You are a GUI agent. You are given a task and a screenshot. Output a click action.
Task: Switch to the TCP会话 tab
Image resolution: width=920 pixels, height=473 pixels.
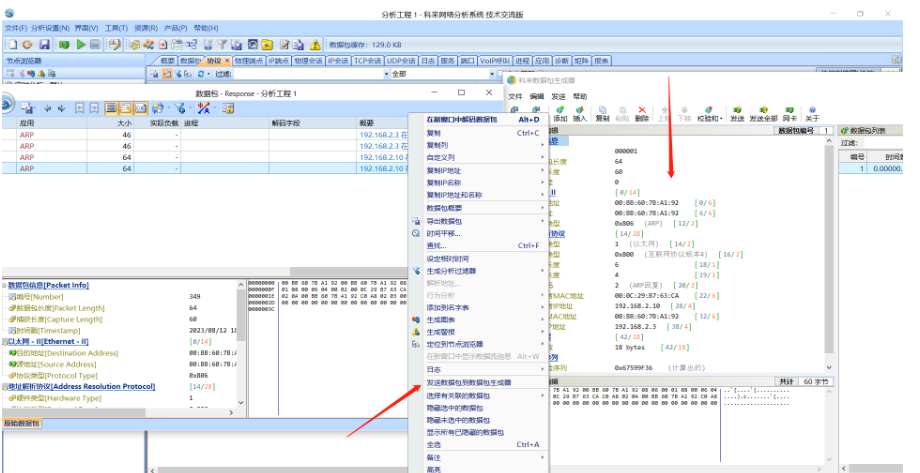(x=367, y=60)
